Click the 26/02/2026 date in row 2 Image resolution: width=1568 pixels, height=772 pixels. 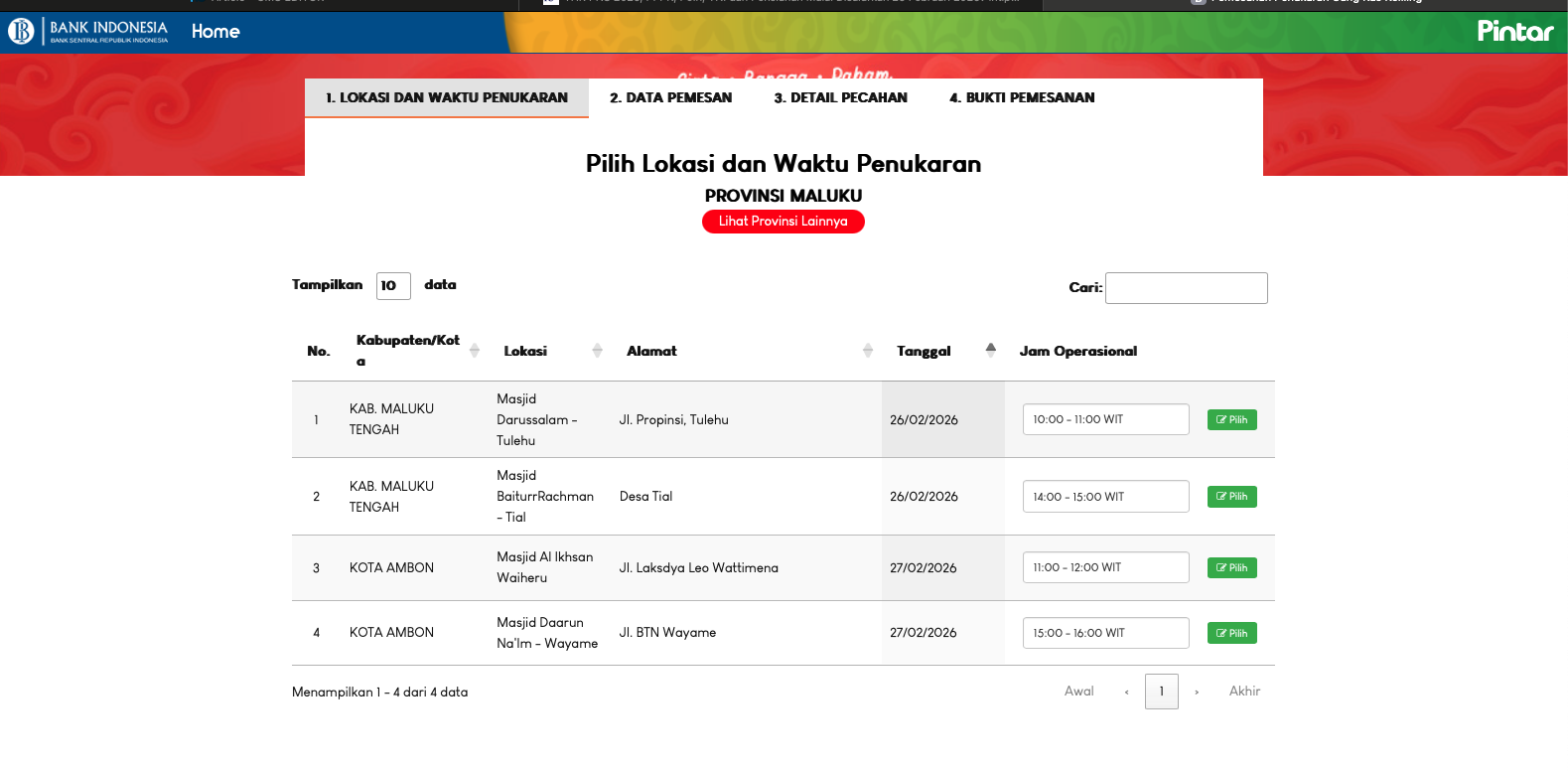925,497
